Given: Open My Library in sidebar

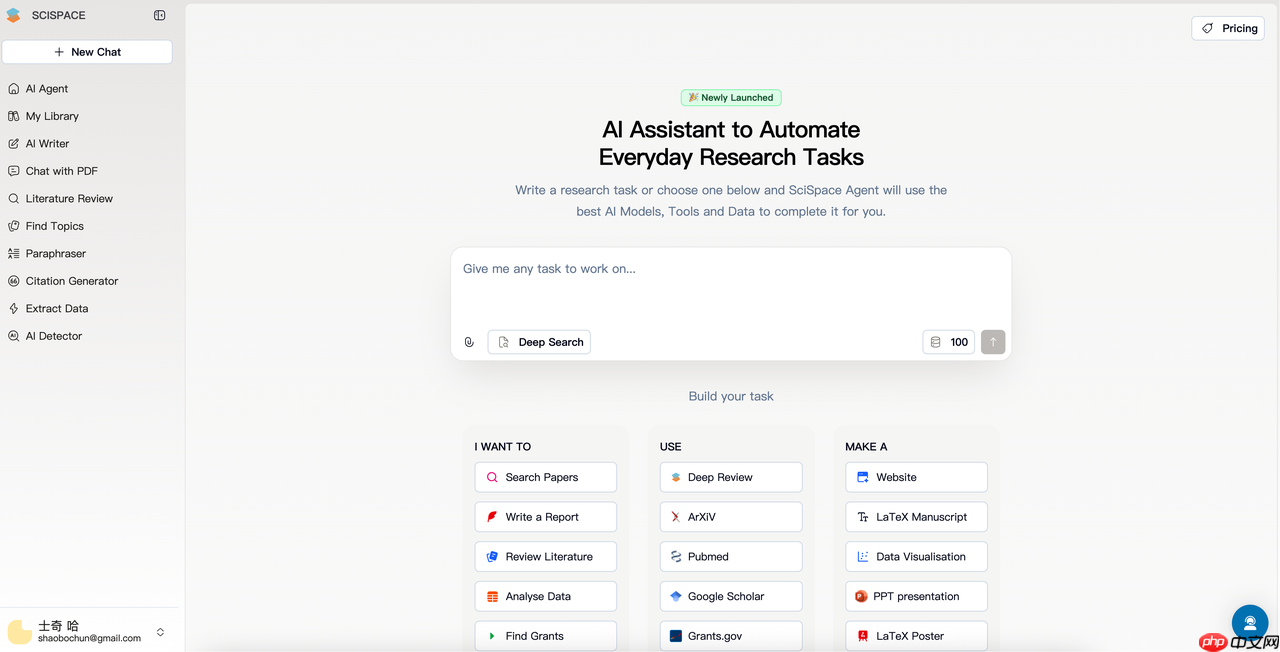Looking at the screenshot, I should [52, 116].
